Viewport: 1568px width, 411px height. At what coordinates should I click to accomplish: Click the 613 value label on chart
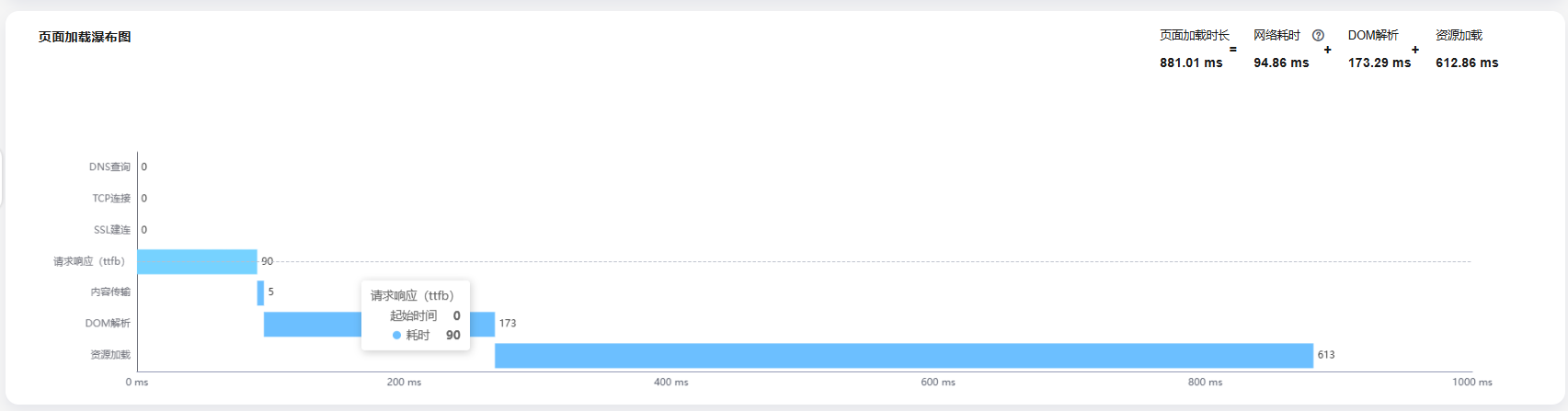point(1326,355)
